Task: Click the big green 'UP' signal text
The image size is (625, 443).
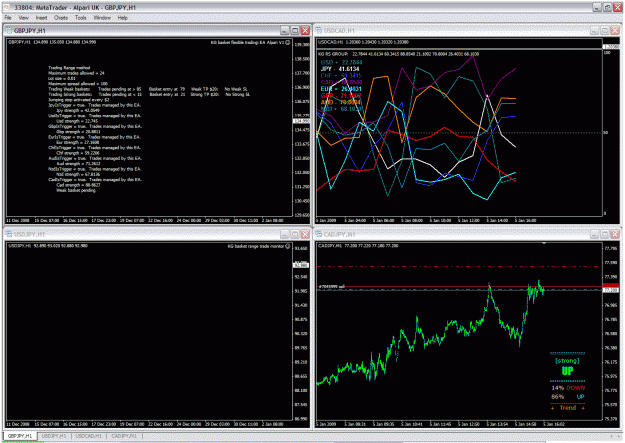Action: coord(567,371)
